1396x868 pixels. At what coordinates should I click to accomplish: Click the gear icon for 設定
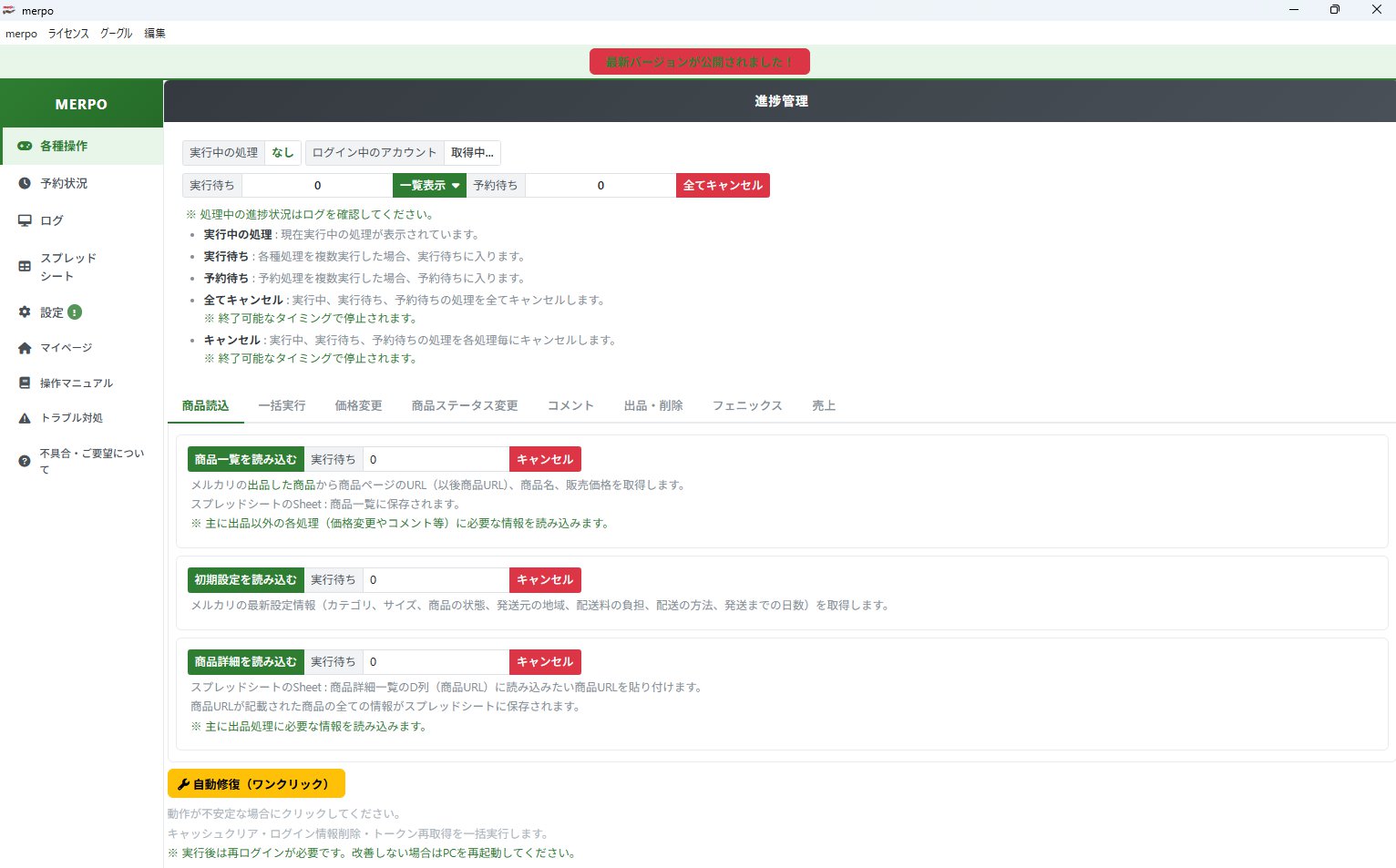pos(25,312)
